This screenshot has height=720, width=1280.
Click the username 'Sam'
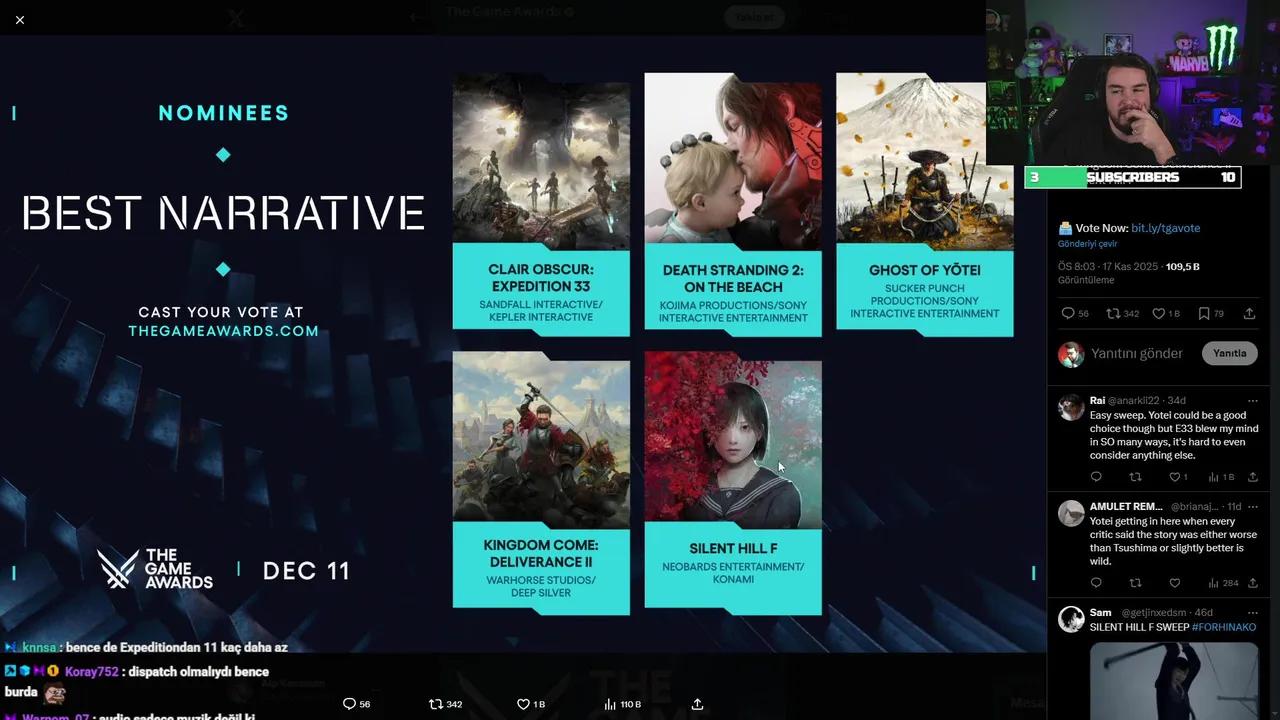[x=1100, y=613]
